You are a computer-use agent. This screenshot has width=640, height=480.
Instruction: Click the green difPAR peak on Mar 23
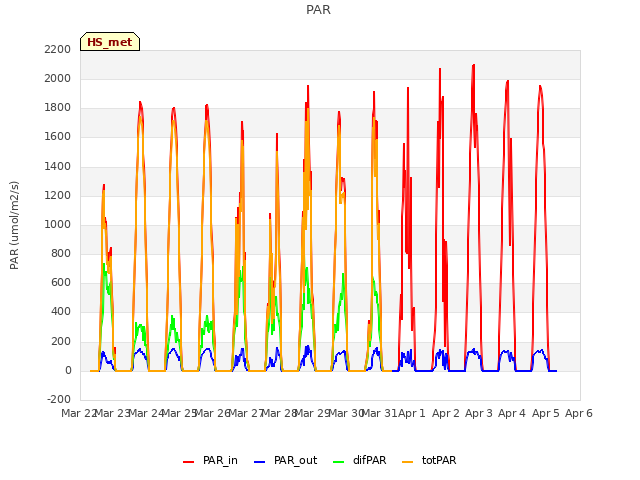click(104, 264)
